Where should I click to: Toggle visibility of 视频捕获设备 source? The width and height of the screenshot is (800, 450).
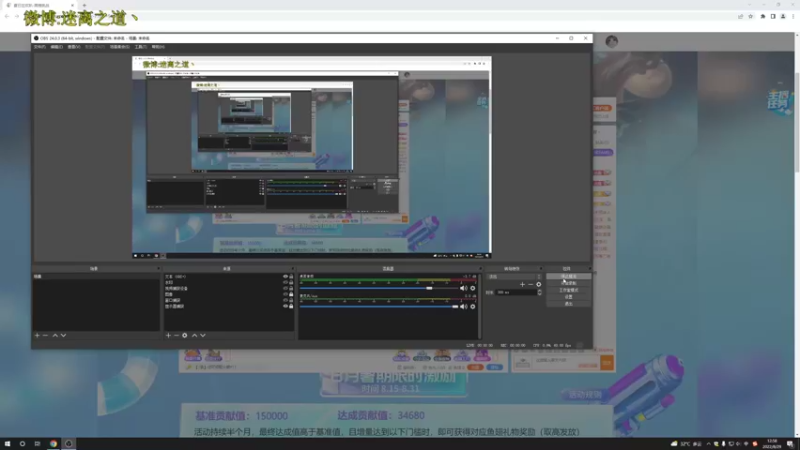tap(285, 288)
